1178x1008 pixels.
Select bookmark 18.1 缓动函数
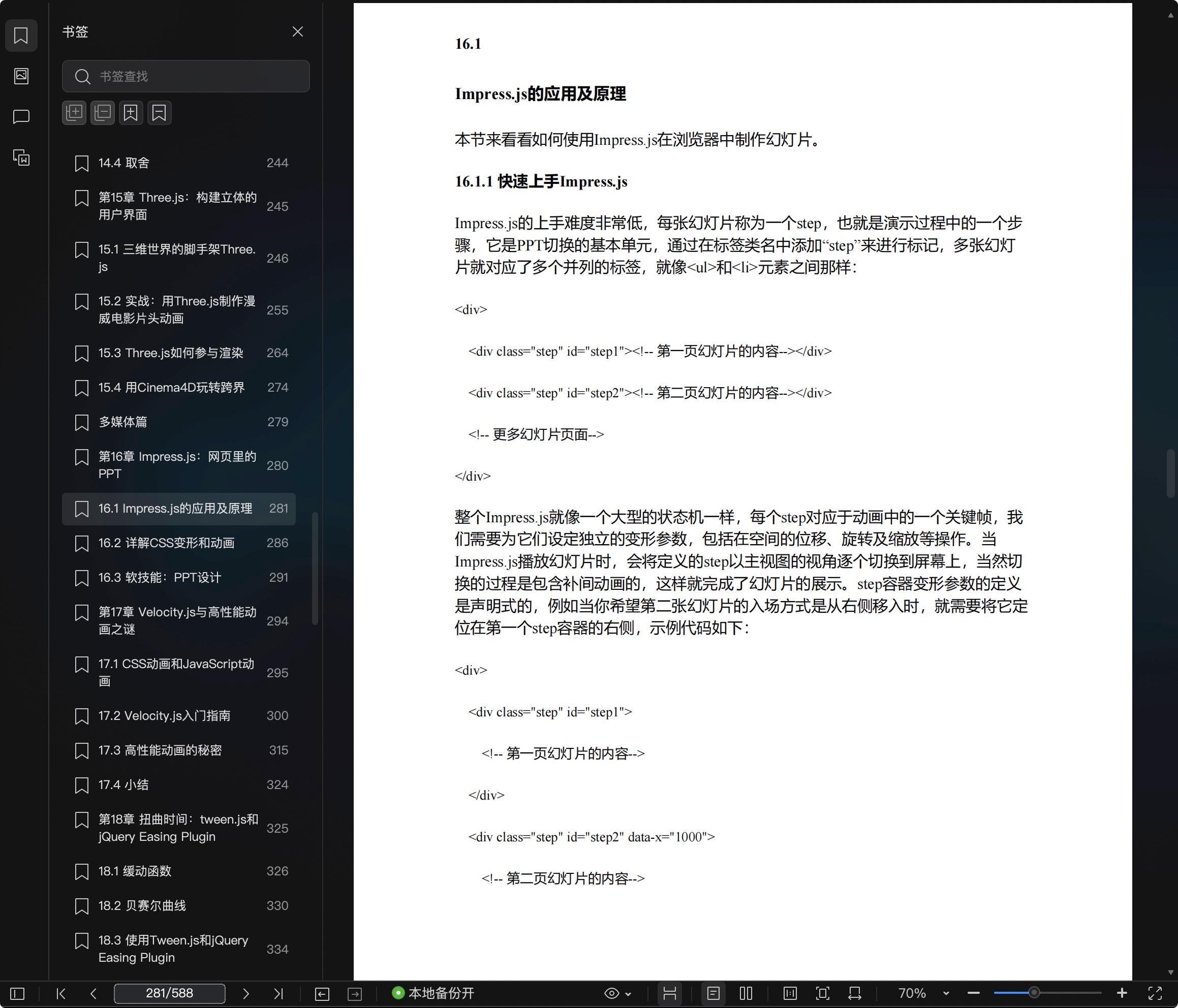tap(178, 871)
